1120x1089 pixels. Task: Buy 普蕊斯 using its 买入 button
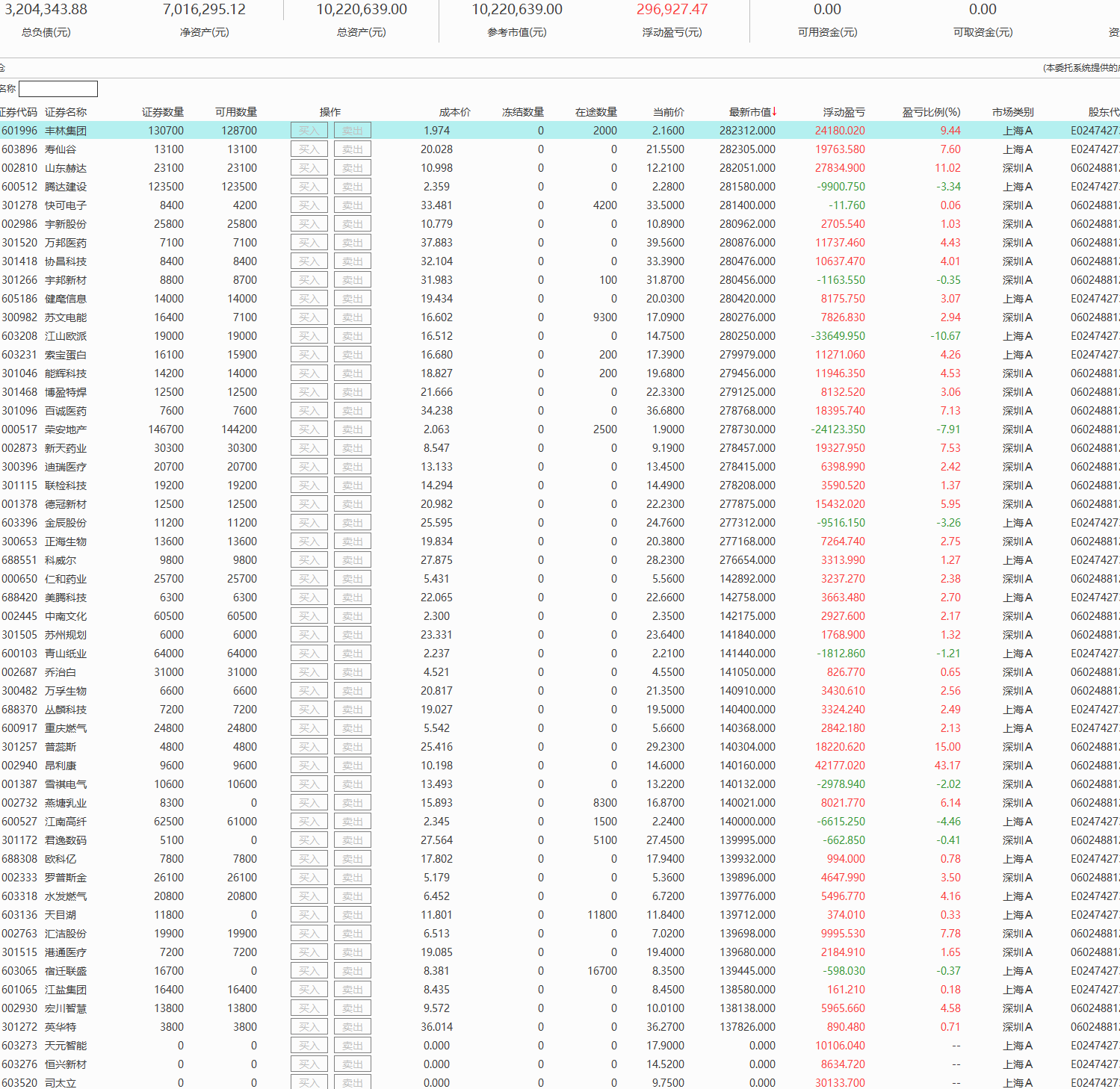coord(309,747)
